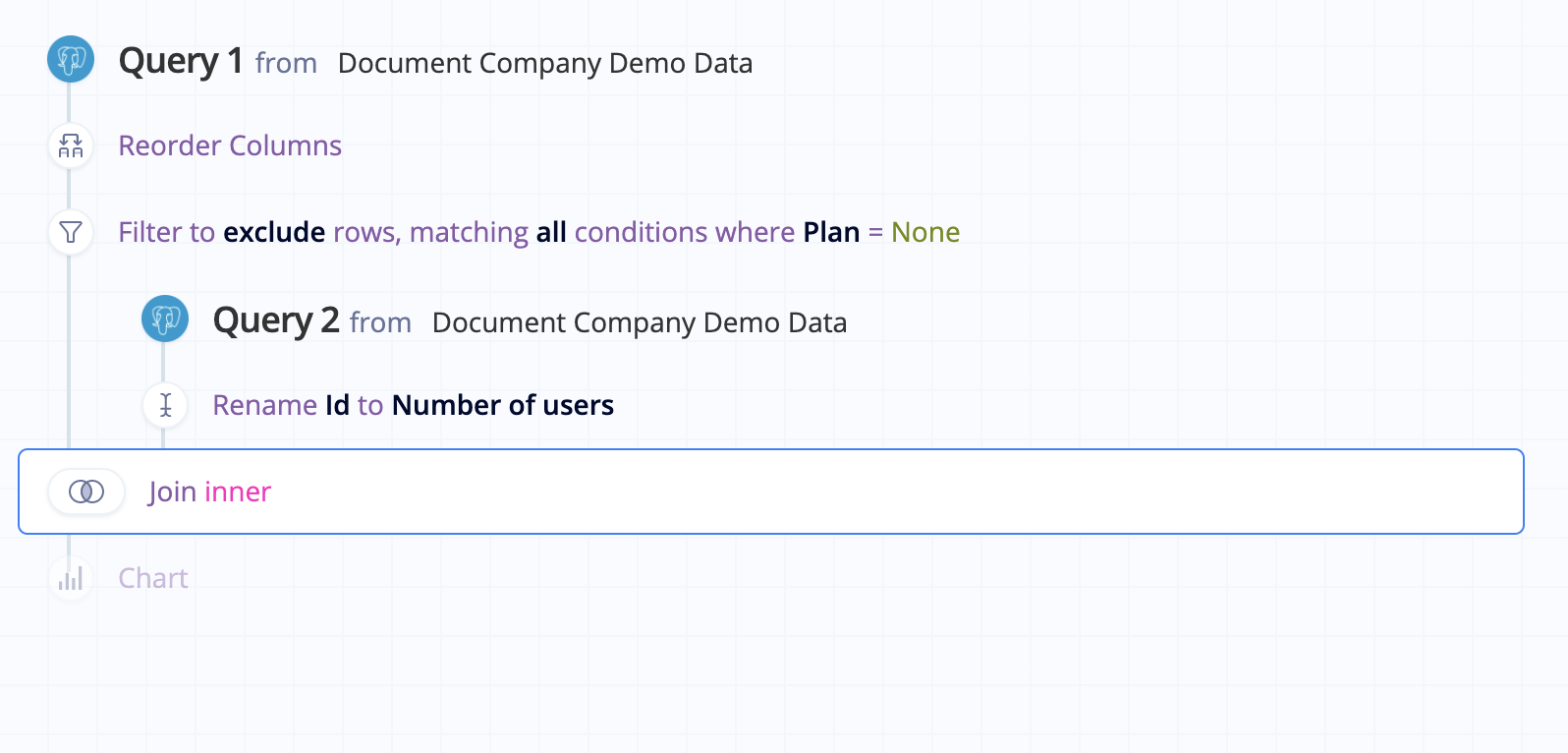Click the Join inner step label
1568x753 pixels.
(209, 492)
